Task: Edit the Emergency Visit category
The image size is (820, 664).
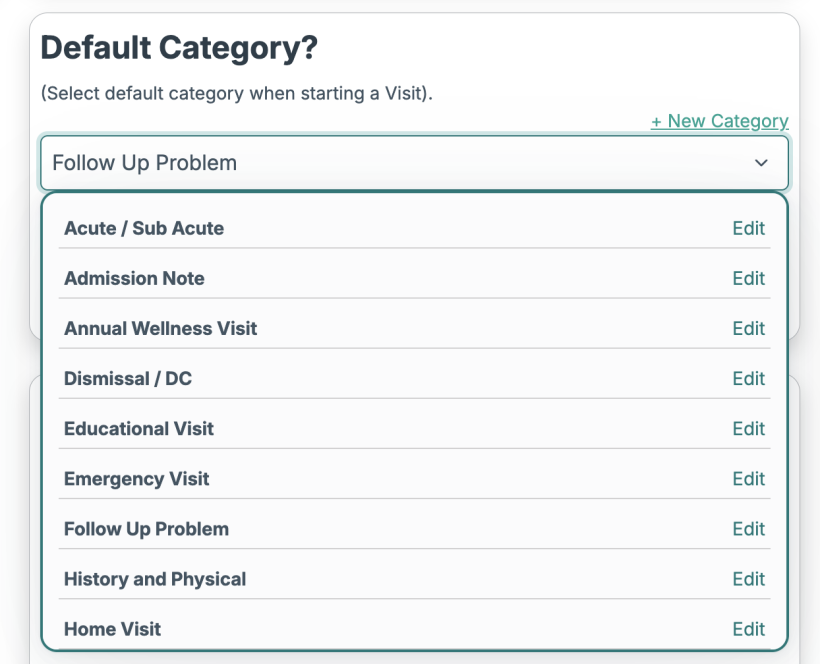Action: click(748, 478)
